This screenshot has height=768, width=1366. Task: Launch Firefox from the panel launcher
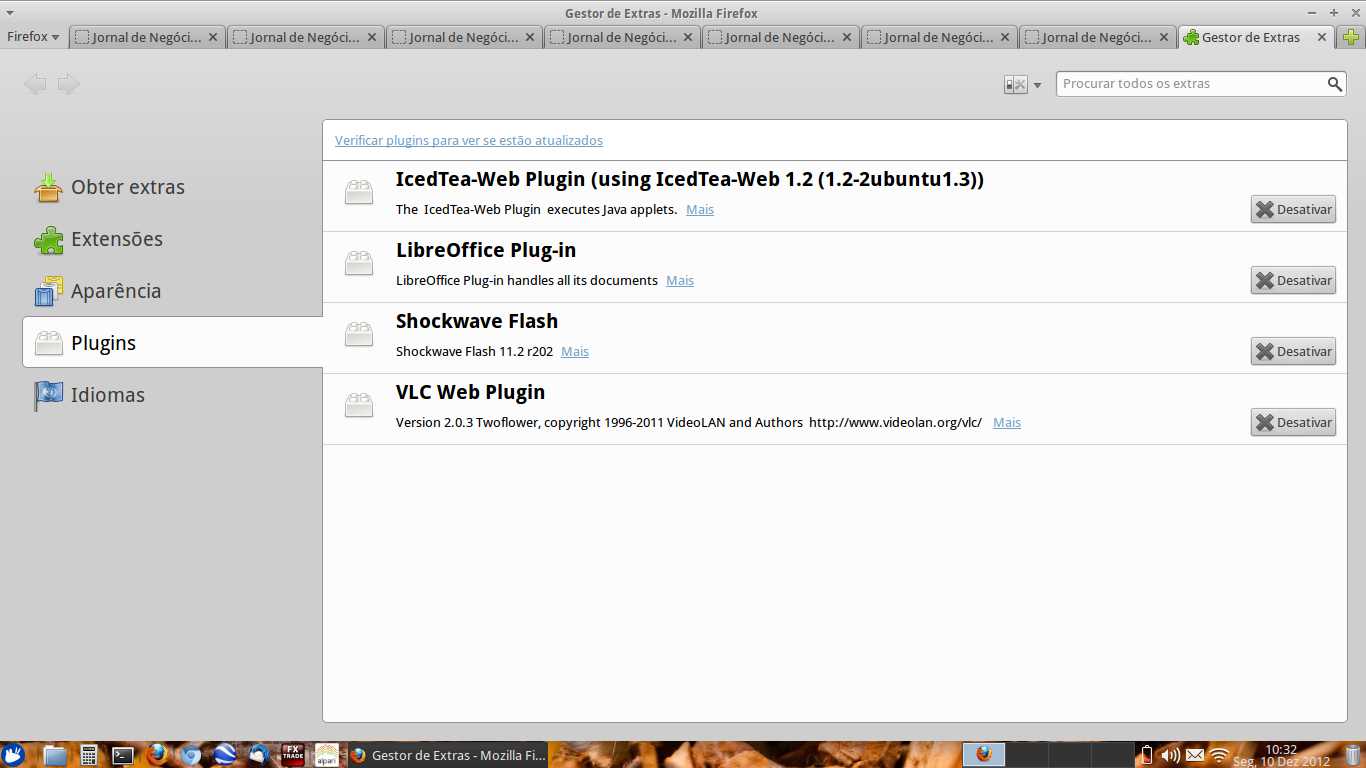click(156, 755)
